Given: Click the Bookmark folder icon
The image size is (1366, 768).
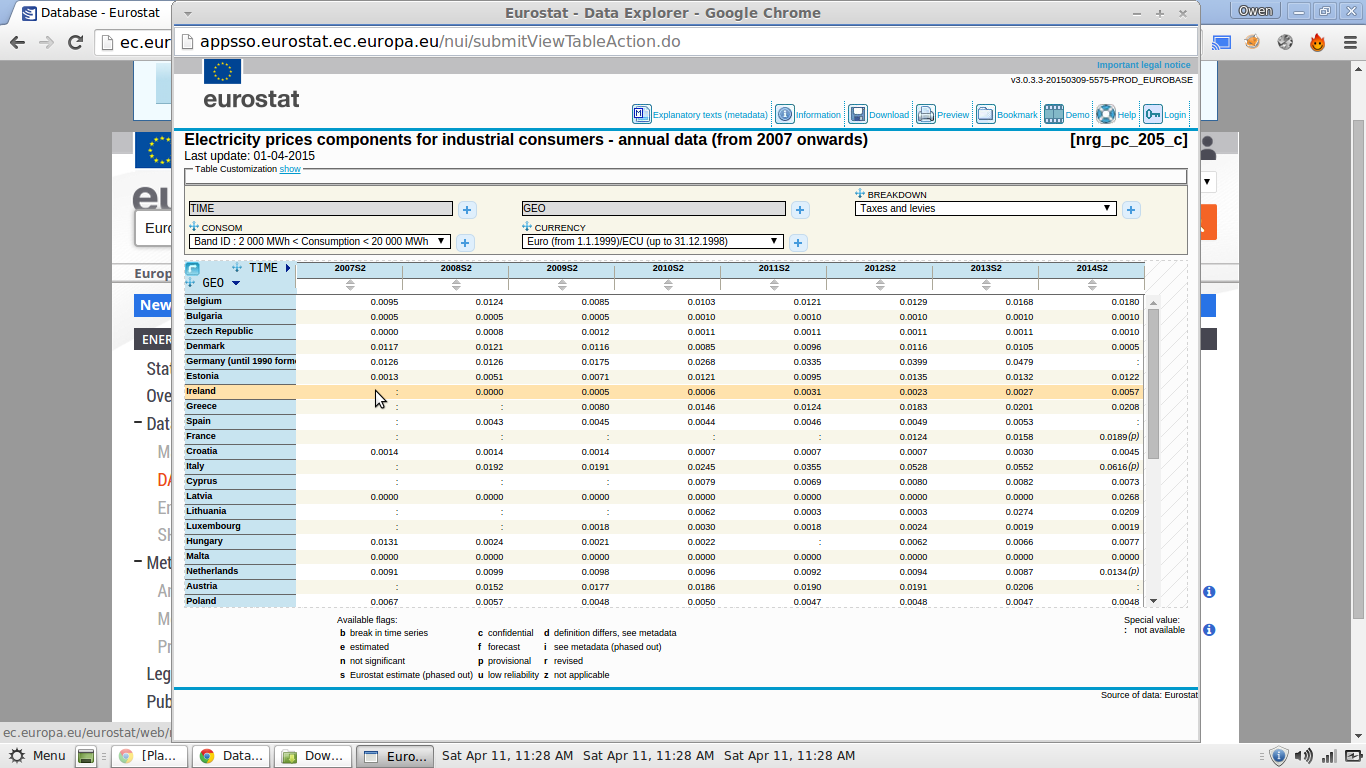Looking at the screenshot, I should [985, 114].
